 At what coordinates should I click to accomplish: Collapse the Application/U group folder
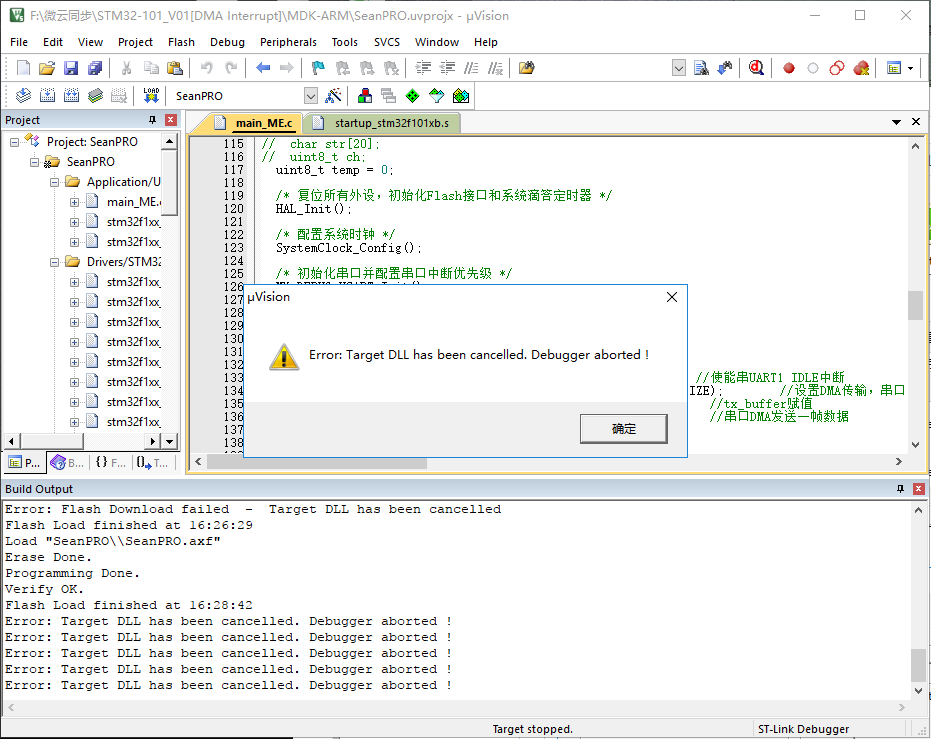coord(54,182)
